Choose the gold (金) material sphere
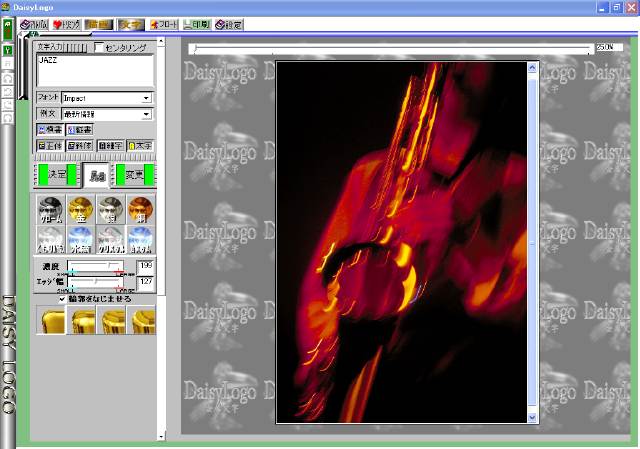 [81, 210]
